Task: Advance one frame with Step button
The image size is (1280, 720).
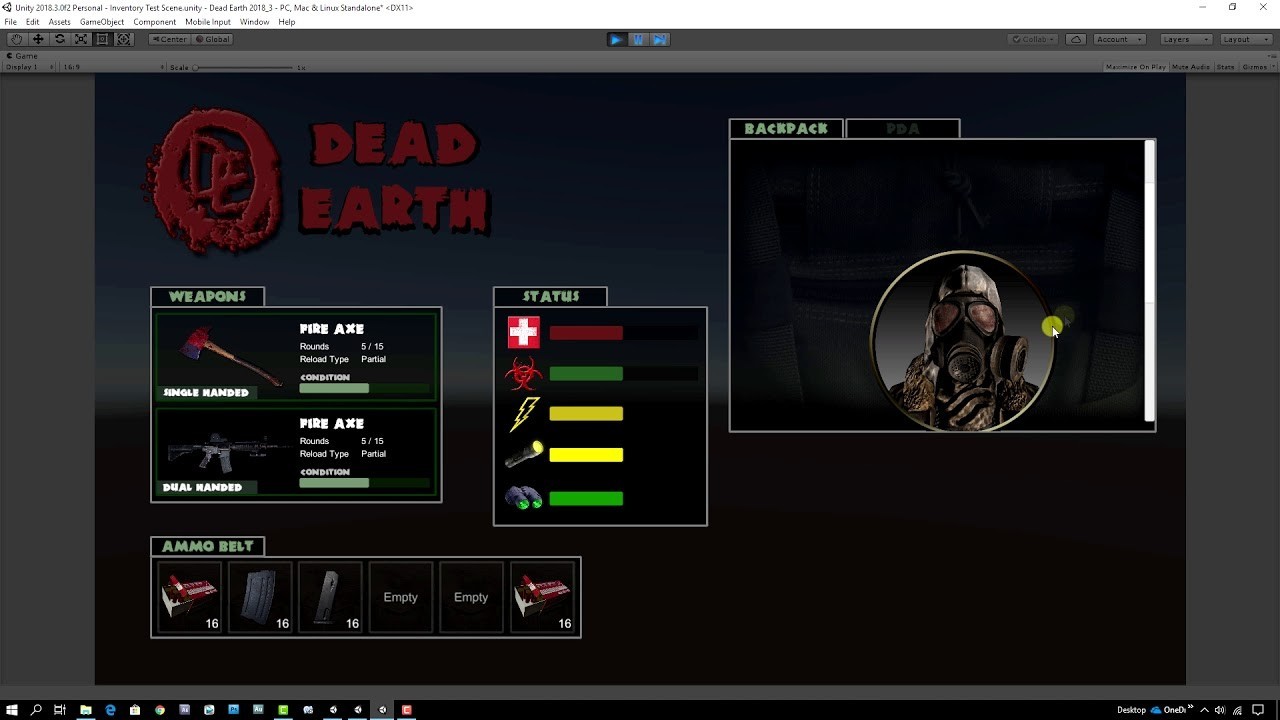Action: pos(660,39)
